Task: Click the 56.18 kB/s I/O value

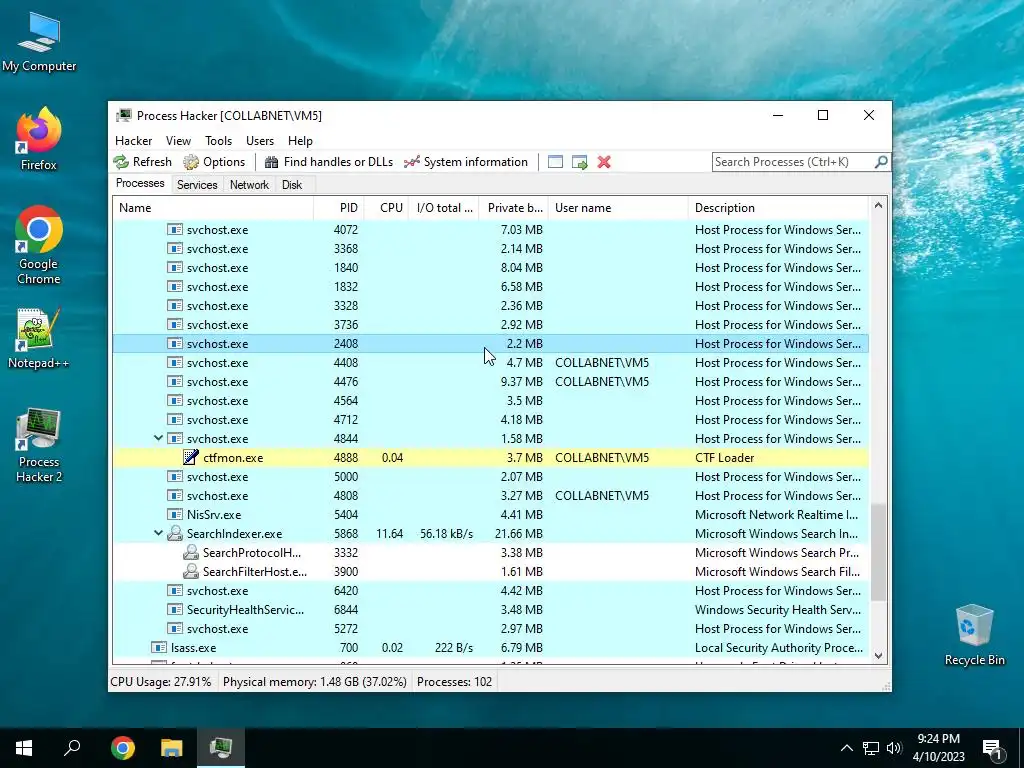Action: tap(447, 534)
